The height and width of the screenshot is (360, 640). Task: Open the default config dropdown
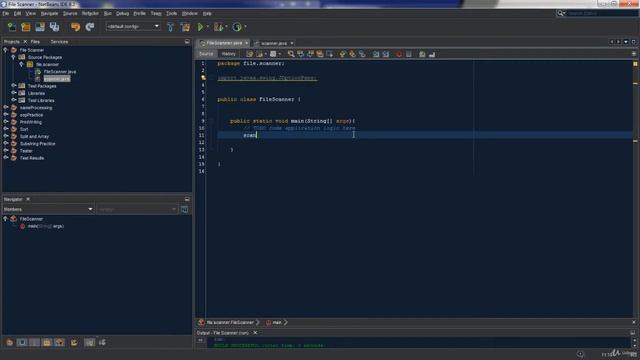(133, 27)
